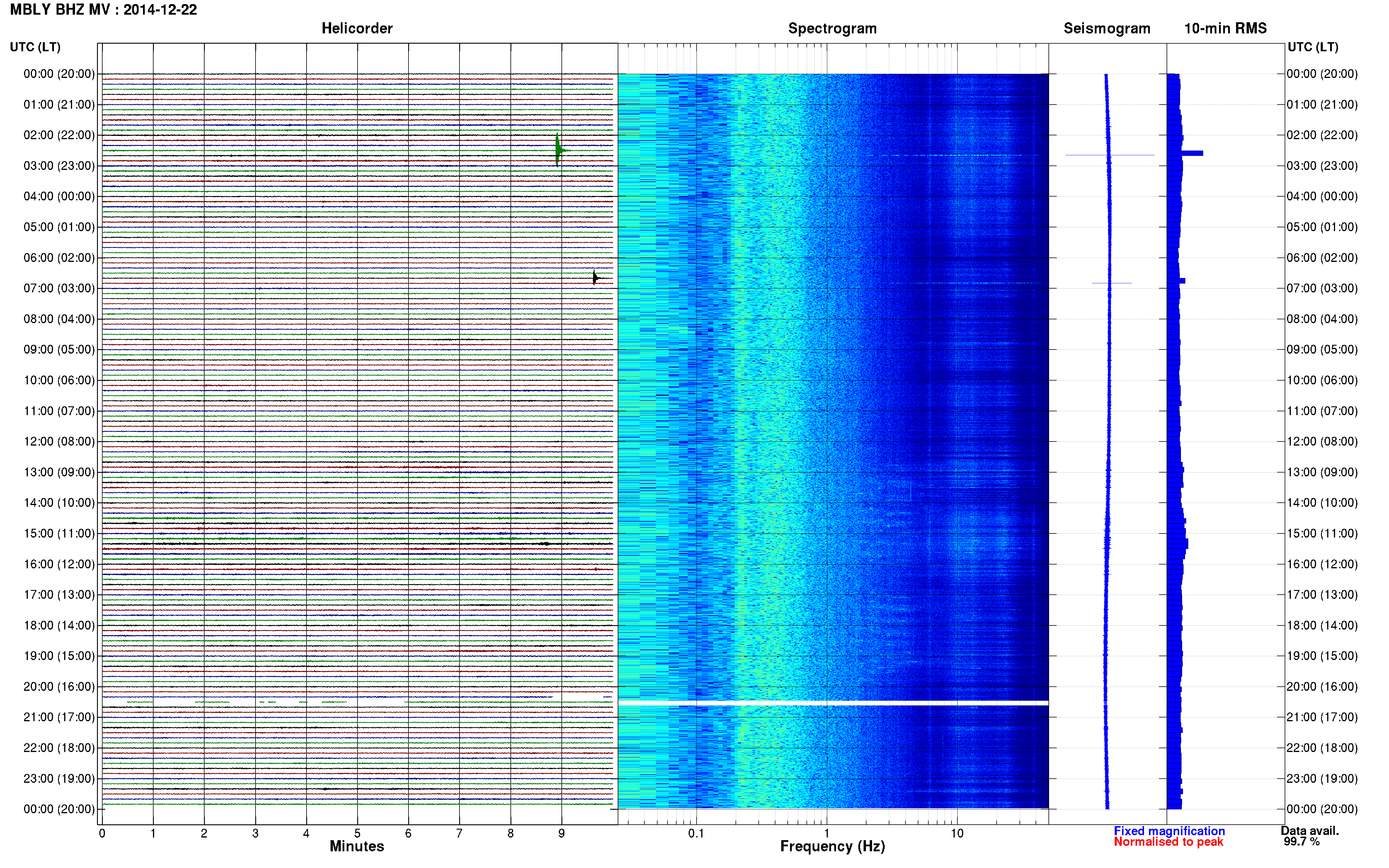The width and height of the screenshot is (1389, 868).
Task: Click the minute 9 tick label
Action: click(x=561, y=833)
